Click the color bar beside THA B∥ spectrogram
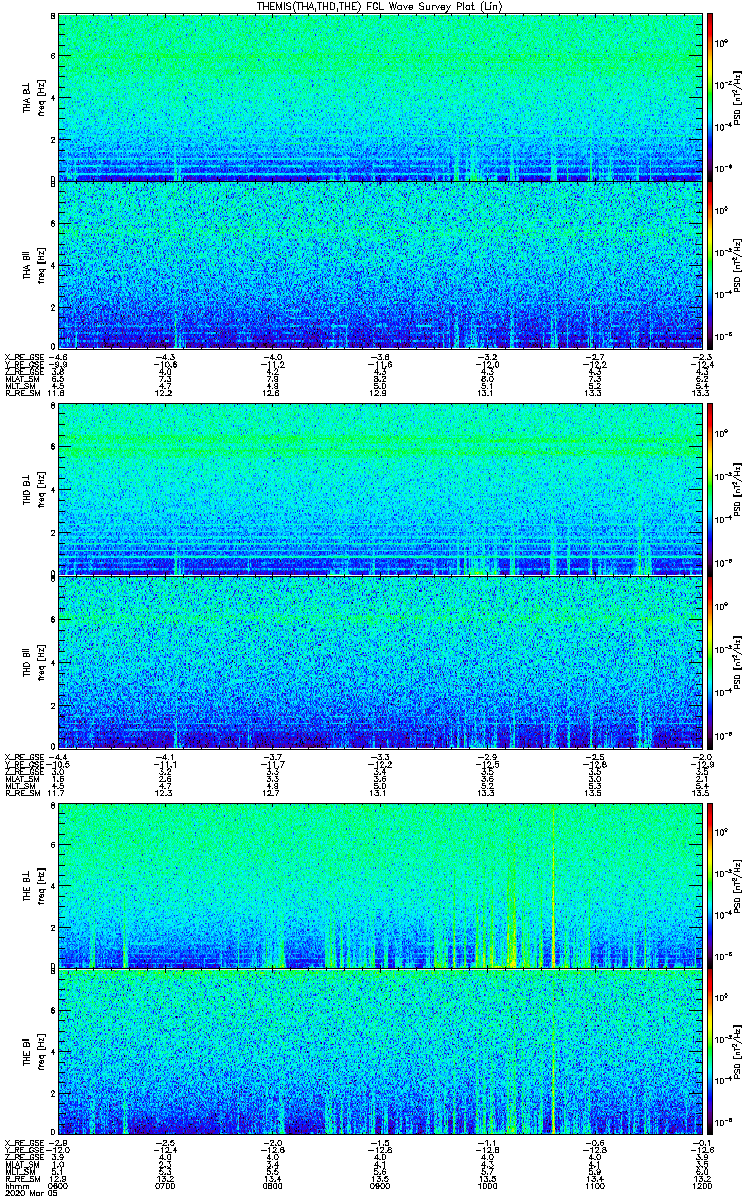The image size is (750, 1200). pos(710,264)
